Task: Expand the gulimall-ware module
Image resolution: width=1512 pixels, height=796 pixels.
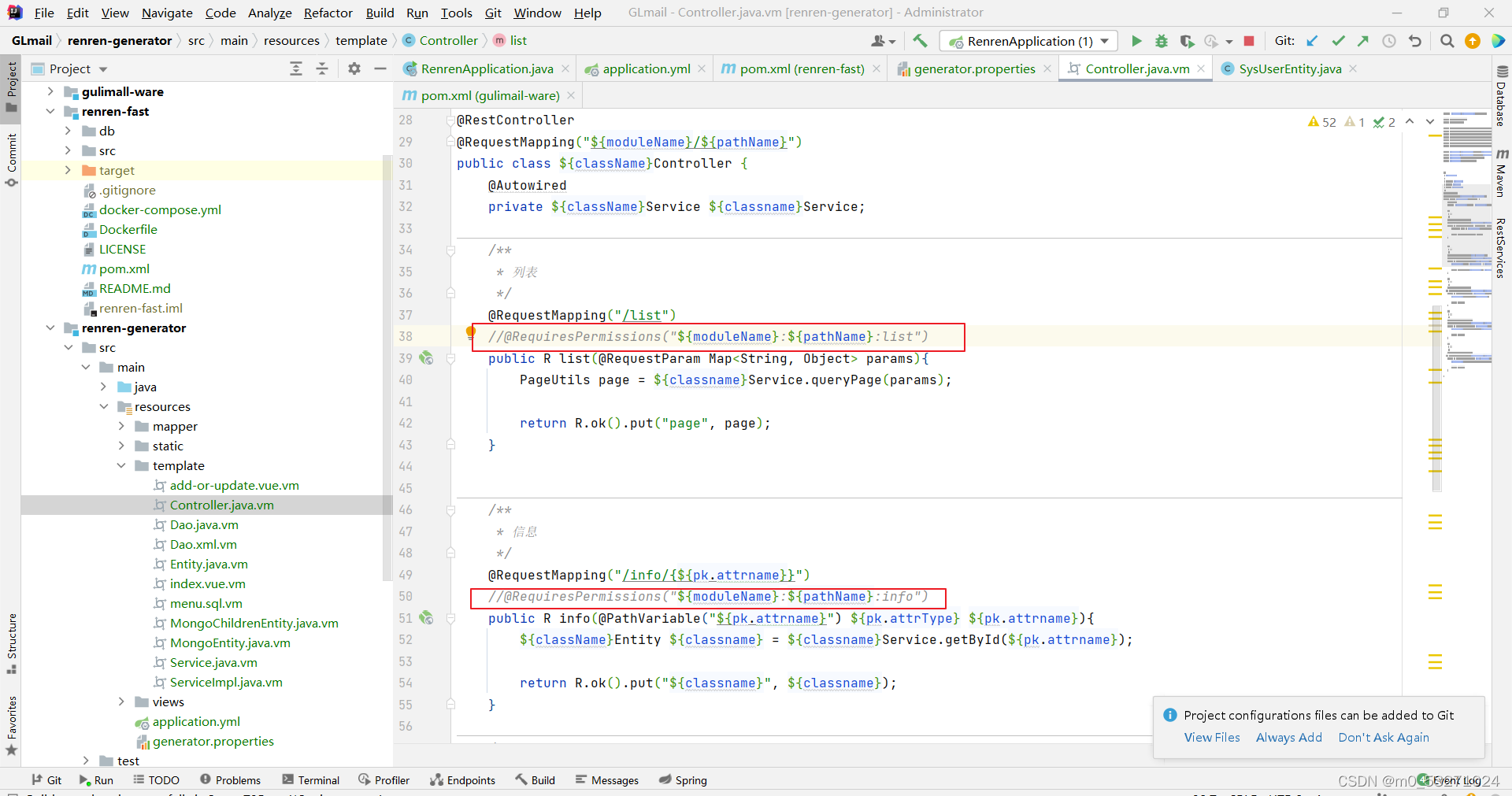Action: tap(50, 92)
